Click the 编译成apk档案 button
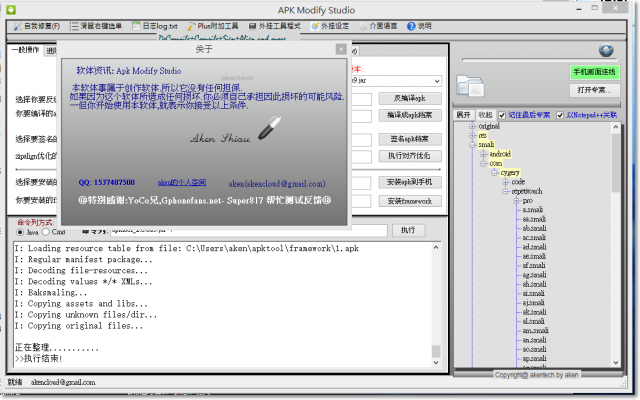 coord(410,116)
